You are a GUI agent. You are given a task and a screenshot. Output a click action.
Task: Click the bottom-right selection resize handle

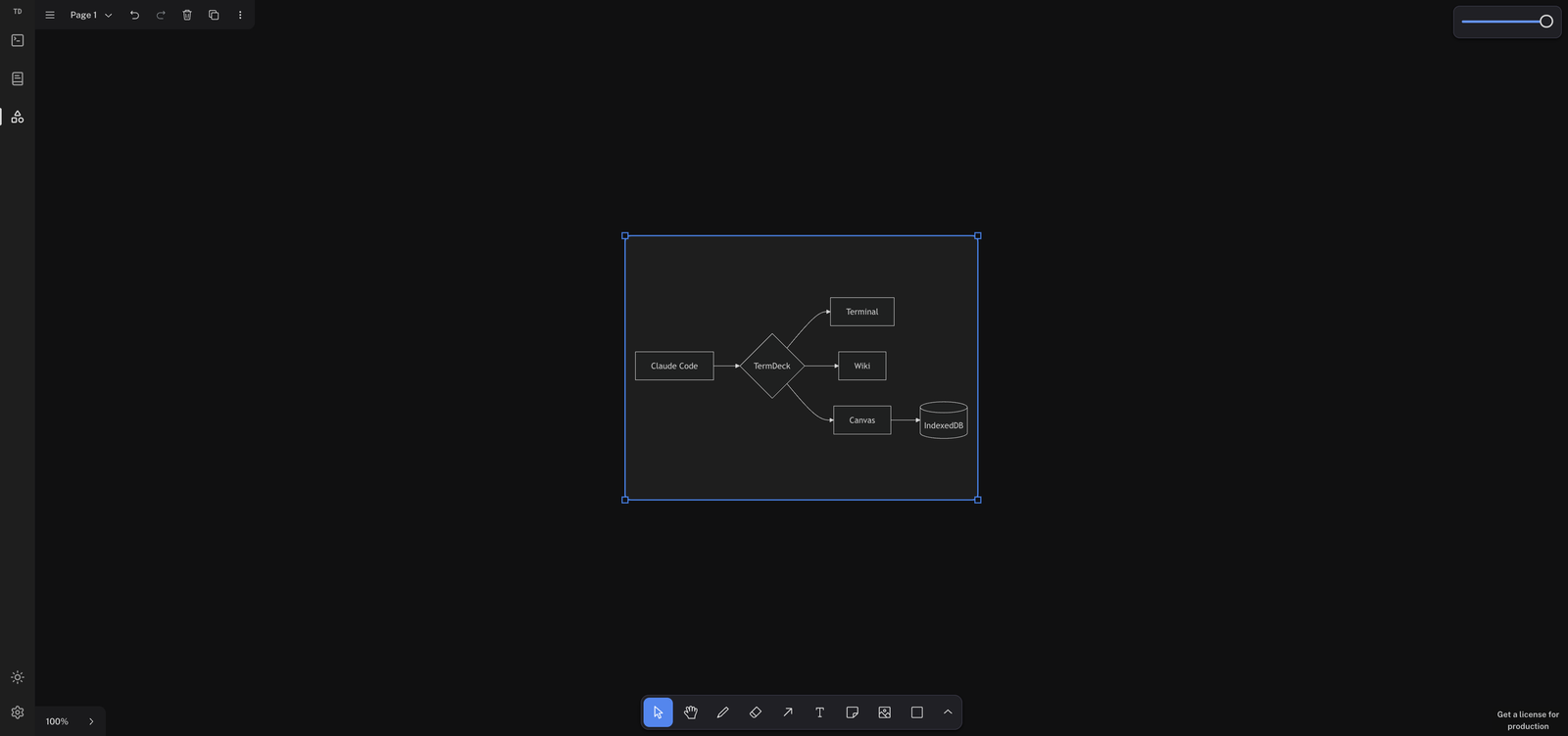[978, 500]
